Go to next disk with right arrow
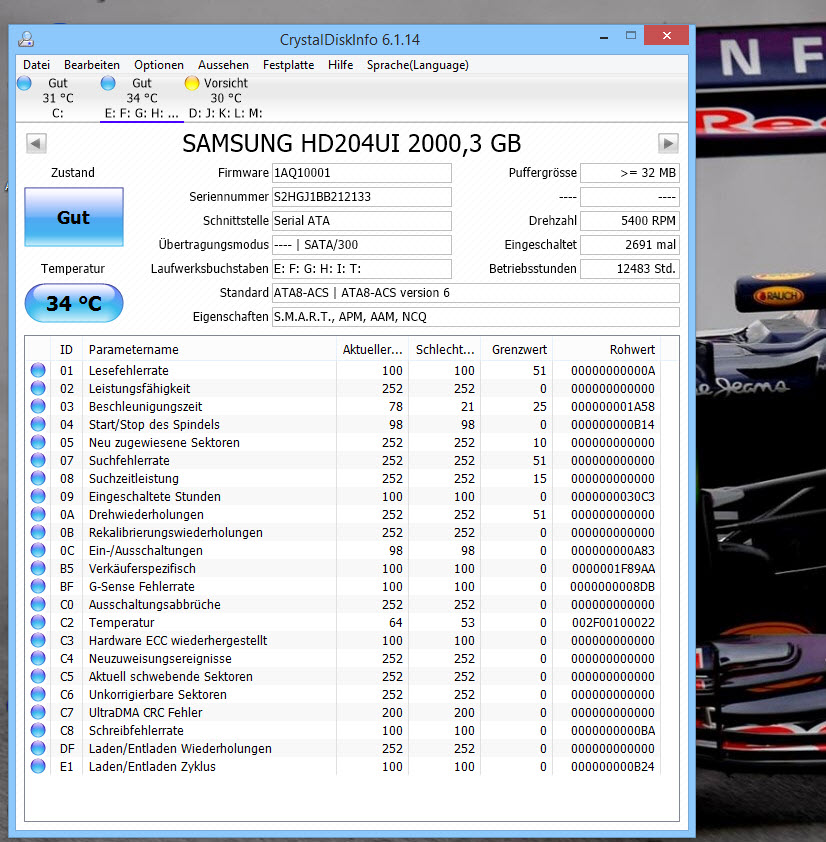 (668, 143)
